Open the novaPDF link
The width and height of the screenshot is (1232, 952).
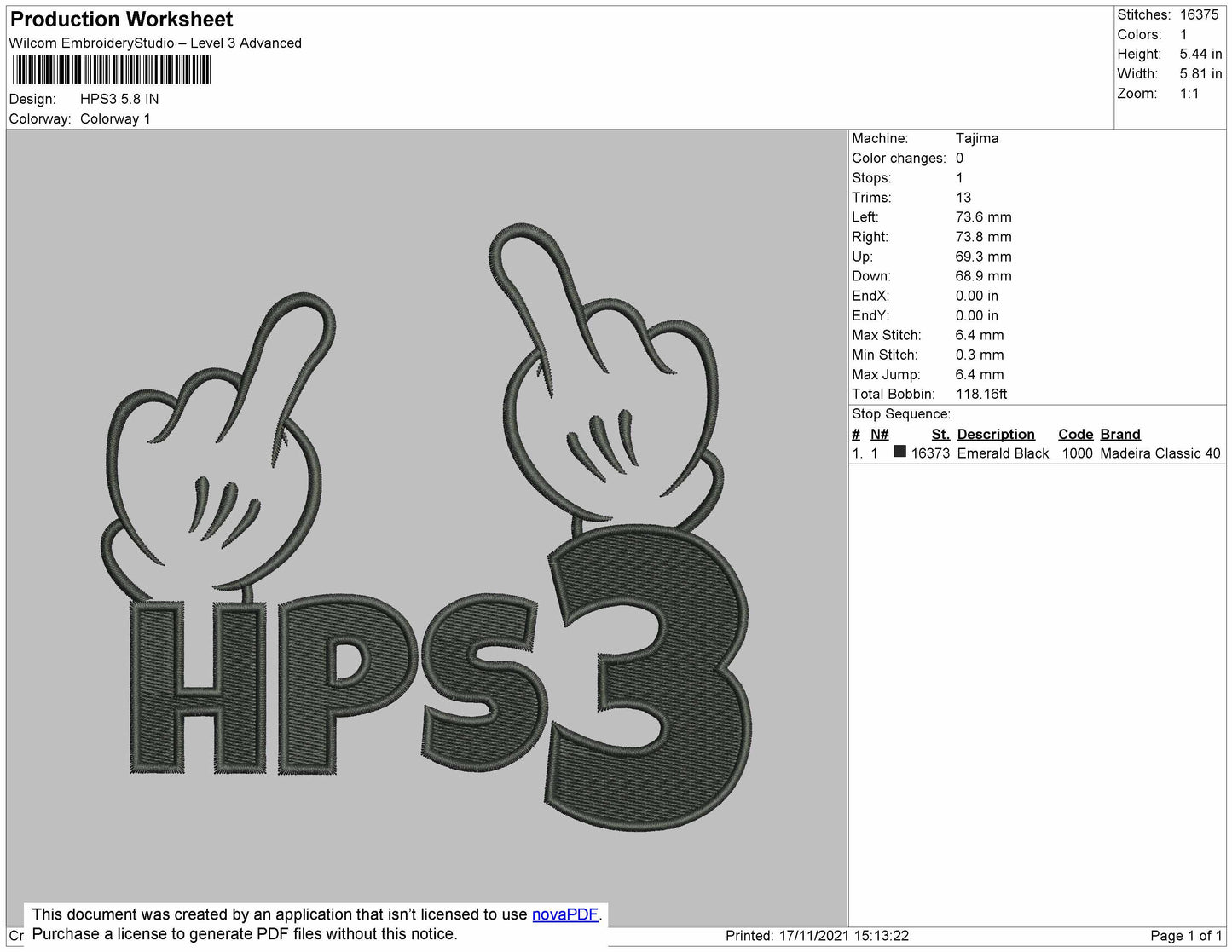(x=566, y=914)
